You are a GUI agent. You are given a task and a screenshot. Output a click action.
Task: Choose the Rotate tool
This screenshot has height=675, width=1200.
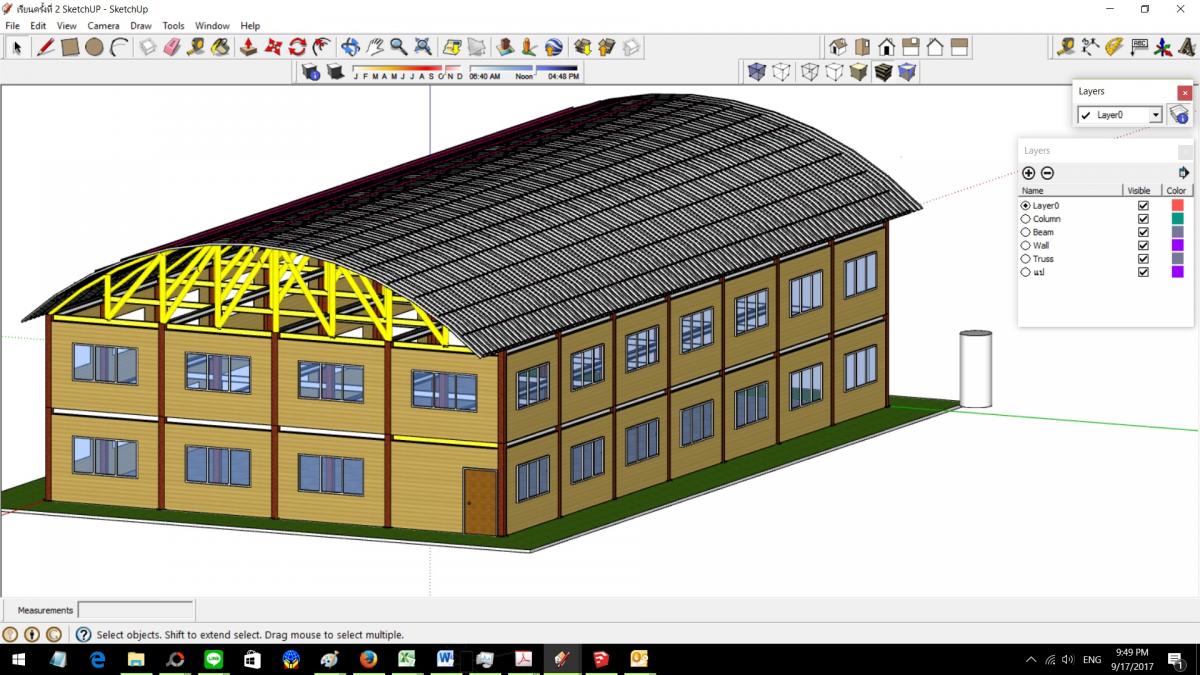(x=297, y=47)
